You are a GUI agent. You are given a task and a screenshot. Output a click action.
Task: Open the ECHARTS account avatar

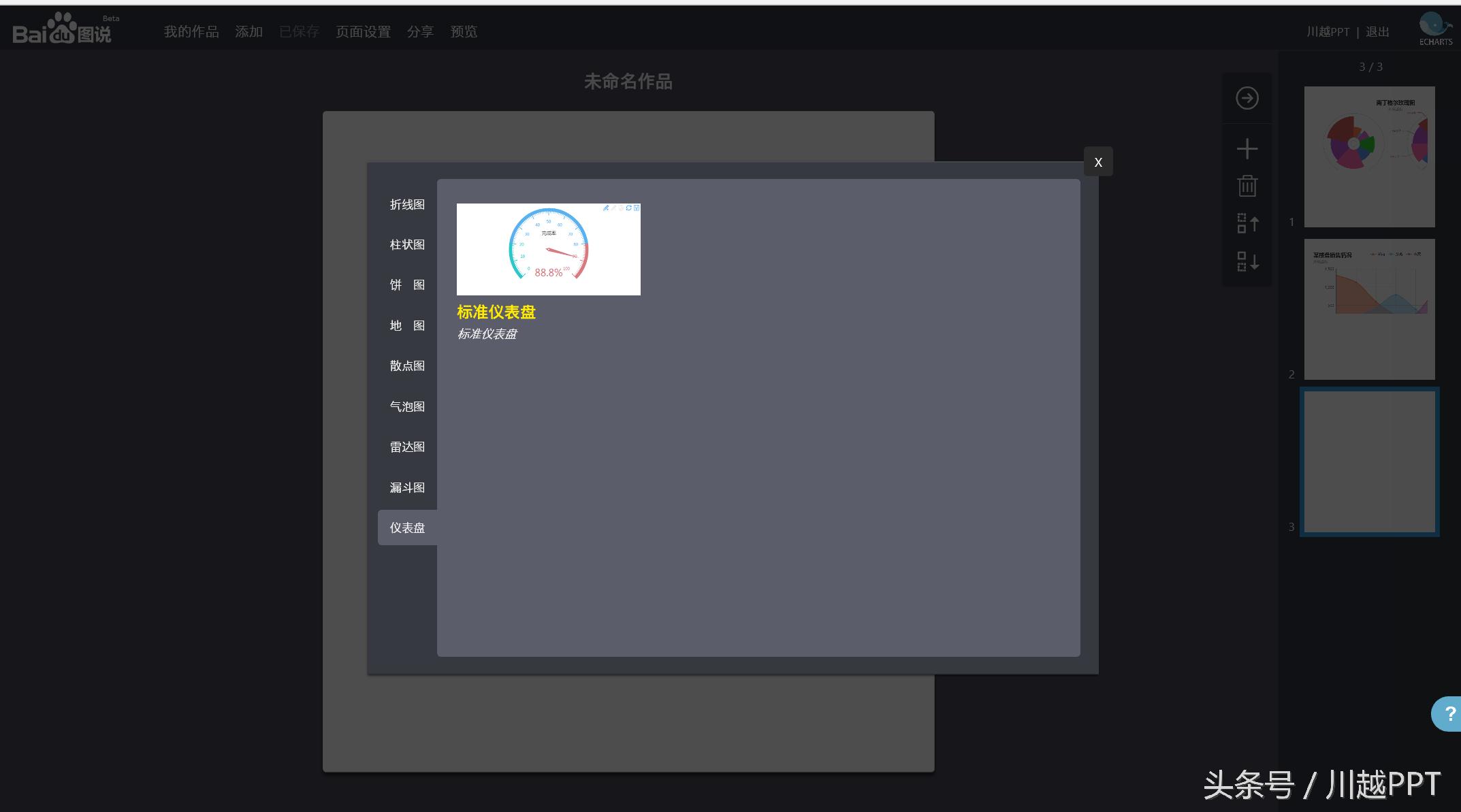coord(1434,26)
